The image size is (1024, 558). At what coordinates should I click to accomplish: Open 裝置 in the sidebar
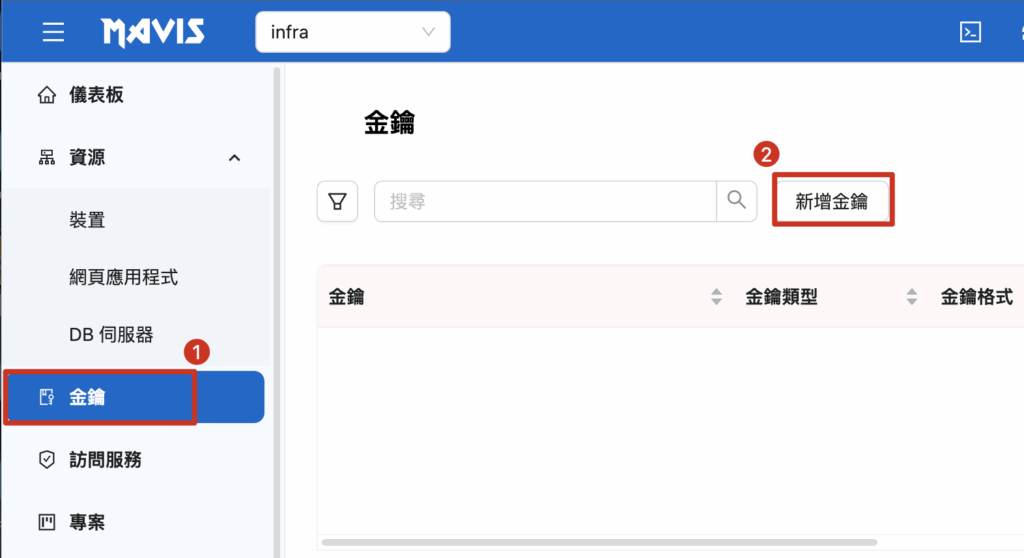coord(88,220)
